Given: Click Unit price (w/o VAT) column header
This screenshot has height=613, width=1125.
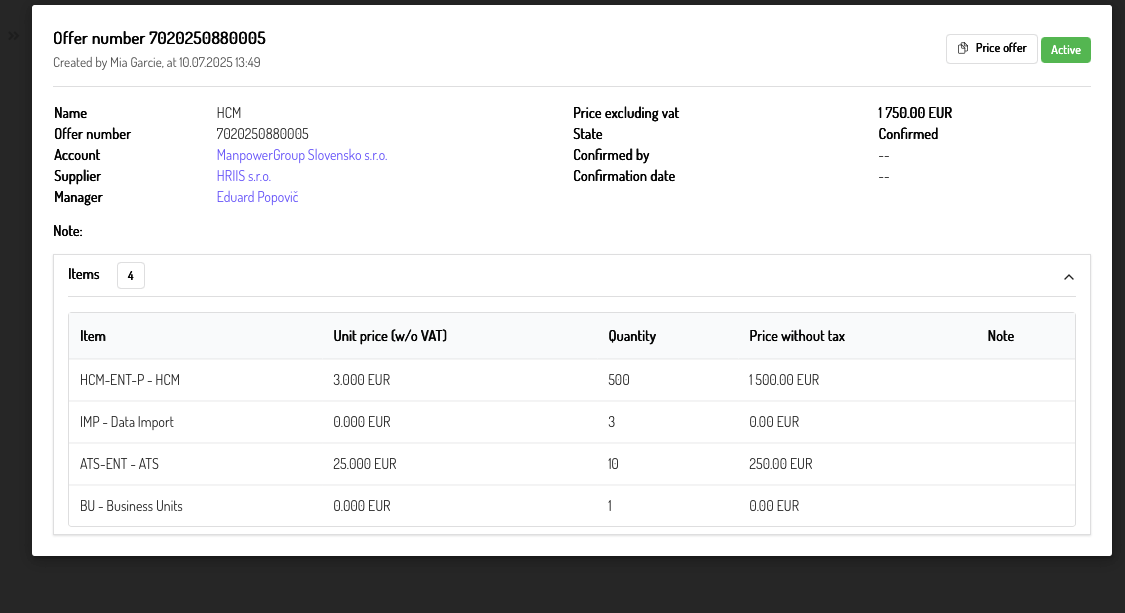Looking at the screenshot, I should pos(390,336).
